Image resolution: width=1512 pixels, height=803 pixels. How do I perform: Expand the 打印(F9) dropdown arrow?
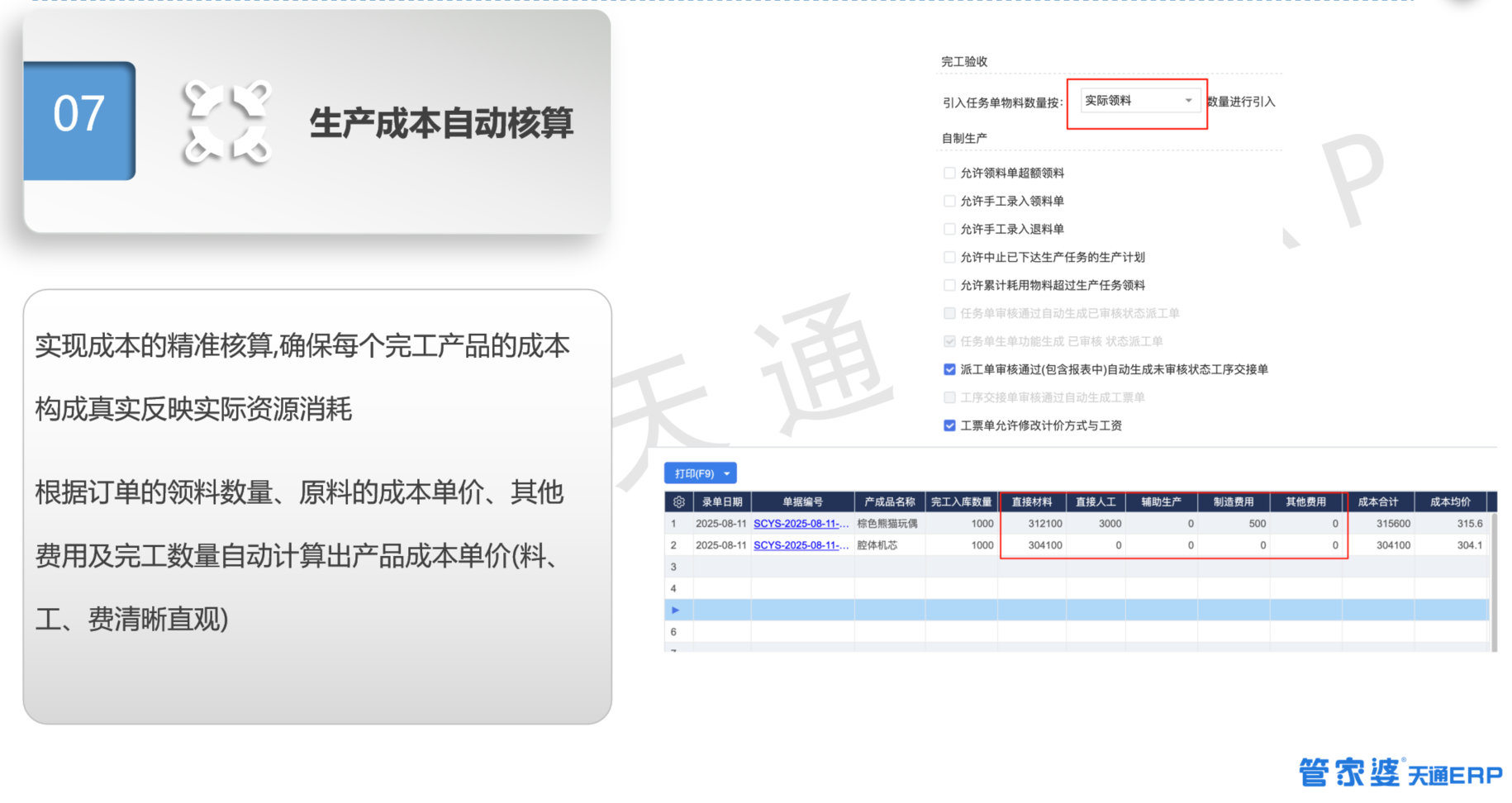(x=727, y=473)
